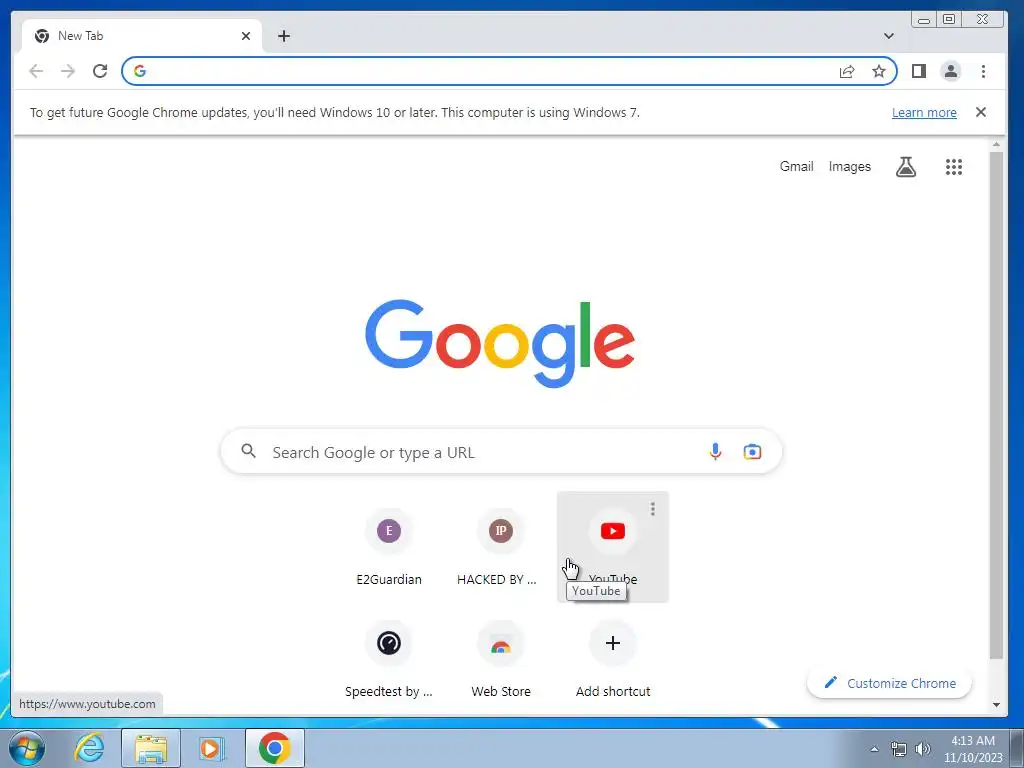Start voice search with microphone

click(715, 451)
